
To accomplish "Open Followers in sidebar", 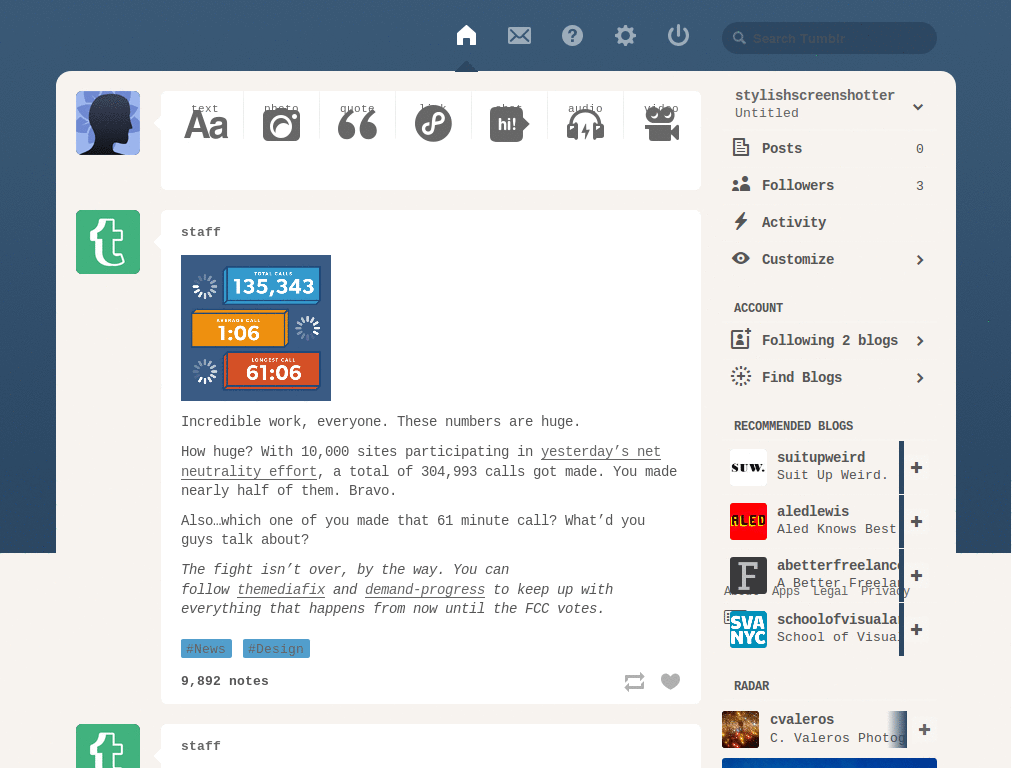I will click(828, 185).
